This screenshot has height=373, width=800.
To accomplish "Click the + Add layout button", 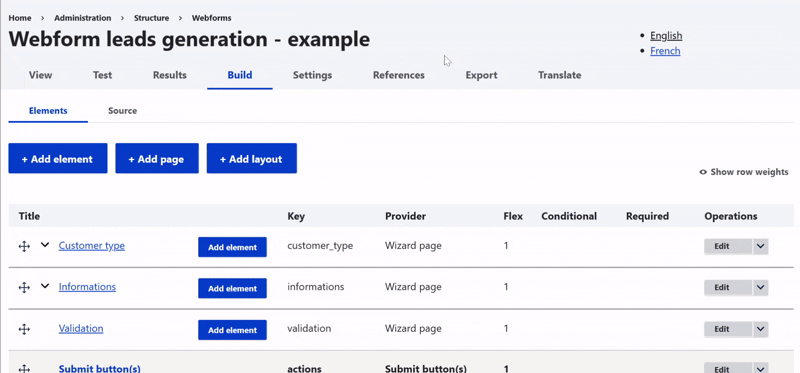I will click(x=252, y=159).
